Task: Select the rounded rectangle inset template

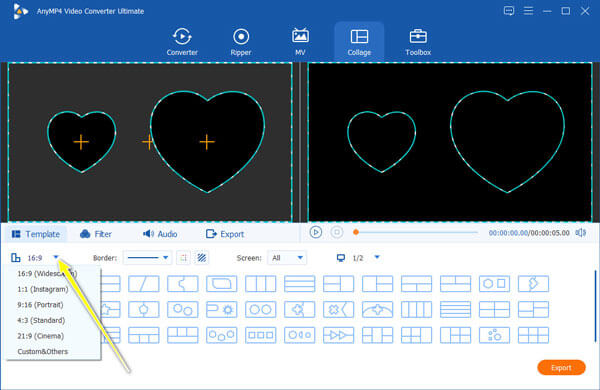Action: point(222,284)
